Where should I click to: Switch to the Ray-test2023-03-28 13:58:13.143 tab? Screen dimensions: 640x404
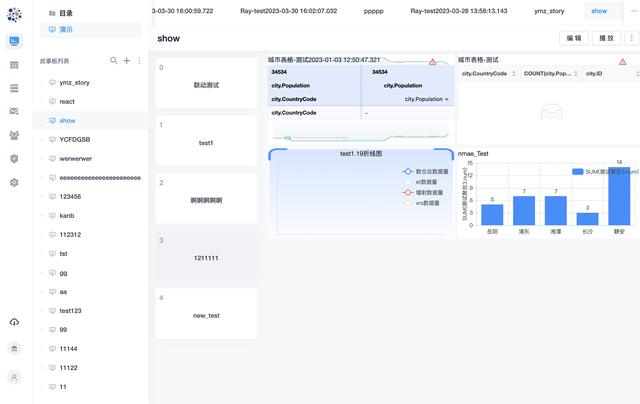click(459, 11)
